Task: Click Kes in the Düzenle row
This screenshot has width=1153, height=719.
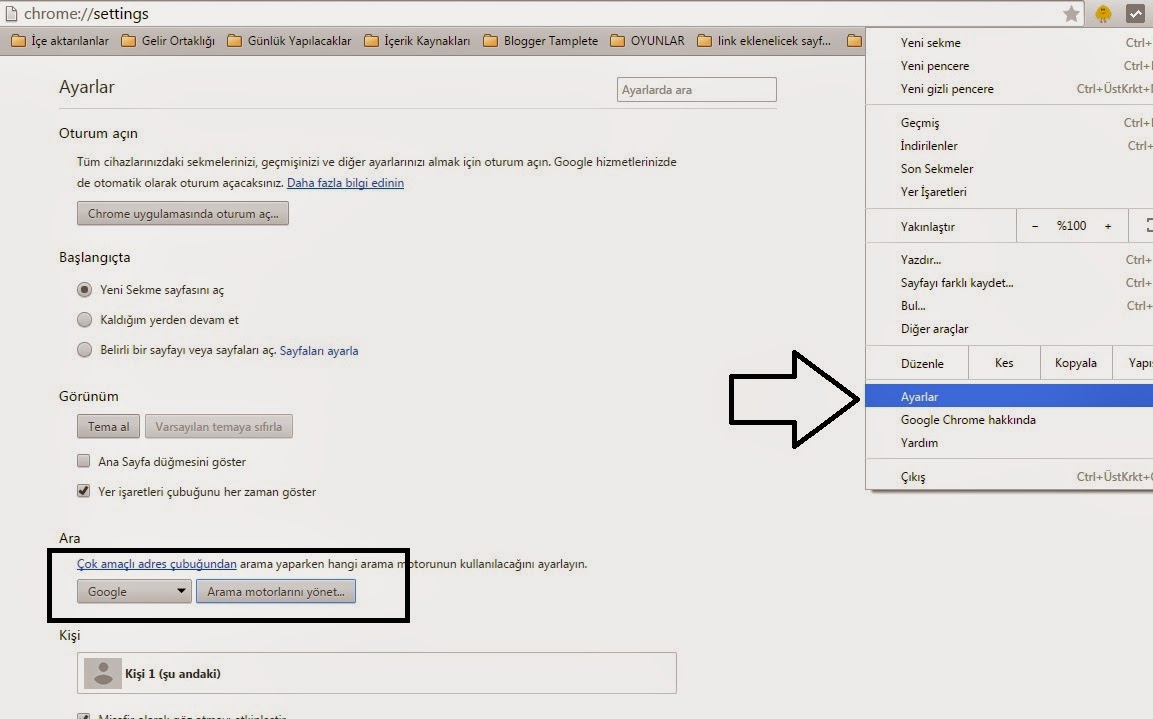Action: pos(1004,362)
